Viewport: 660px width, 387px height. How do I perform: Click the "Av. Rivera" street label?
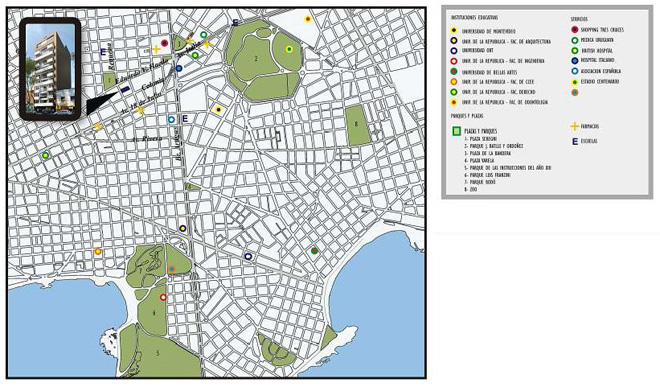[x=147, y=139]
